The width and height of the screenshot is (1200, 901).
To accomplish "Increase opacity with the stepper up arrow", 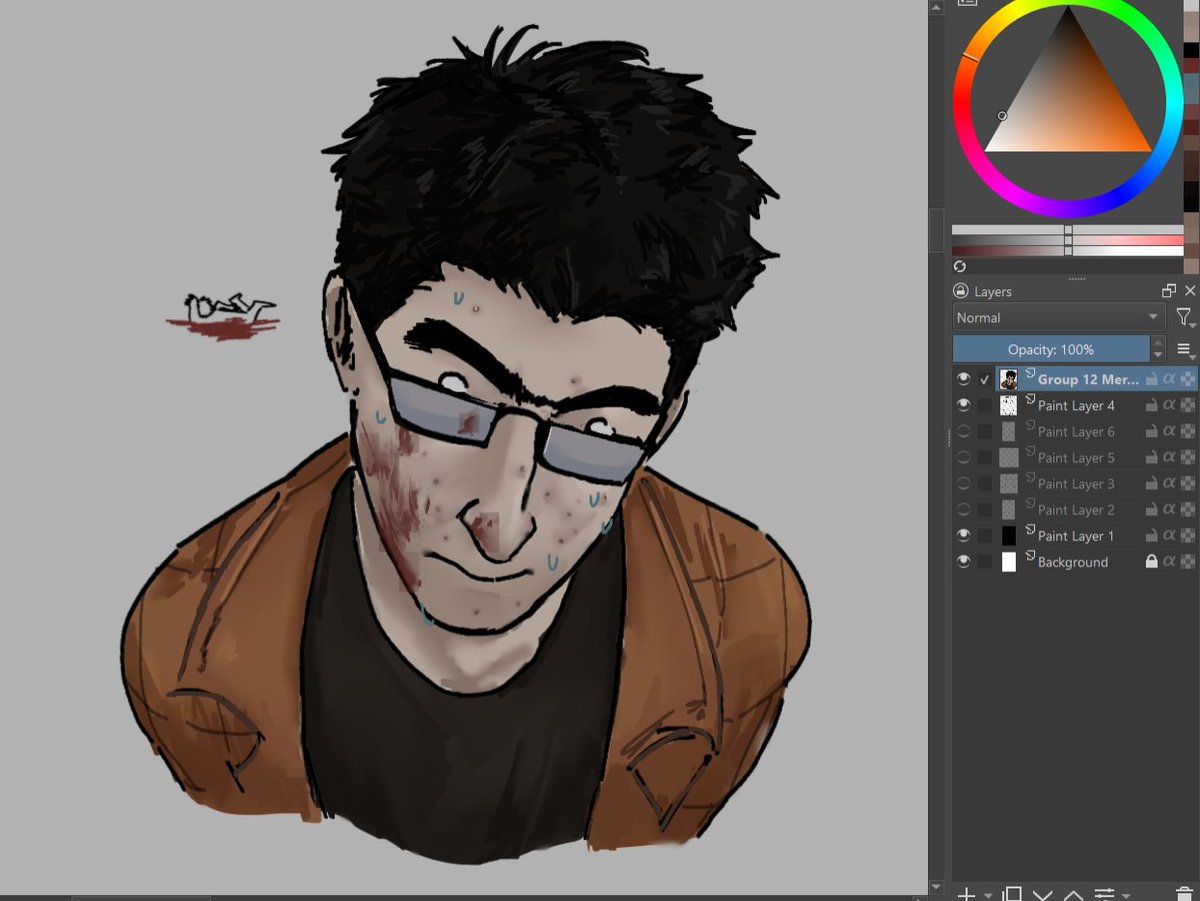I will point(1158,342).
